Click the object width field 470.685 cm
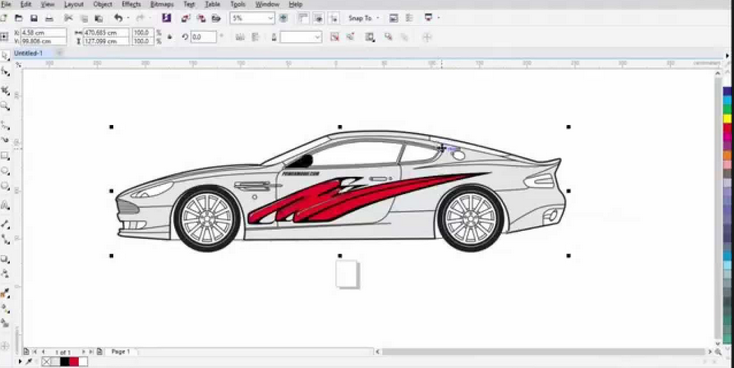The width and height of the screenshot is (734, 368). click(x=106, y=33)
